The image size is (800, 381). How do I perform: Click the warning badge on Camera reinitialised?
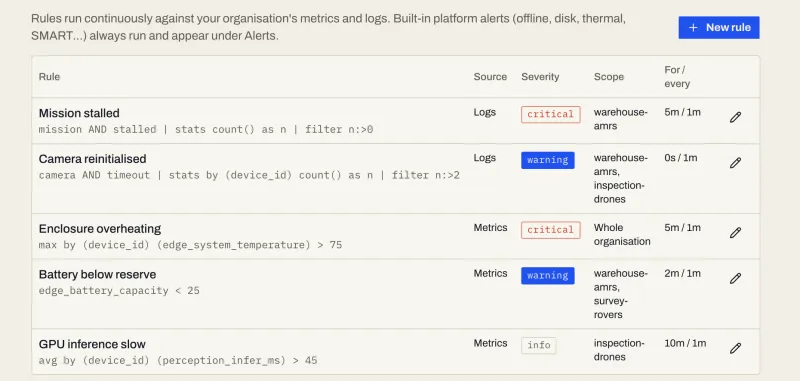[547, 160]
